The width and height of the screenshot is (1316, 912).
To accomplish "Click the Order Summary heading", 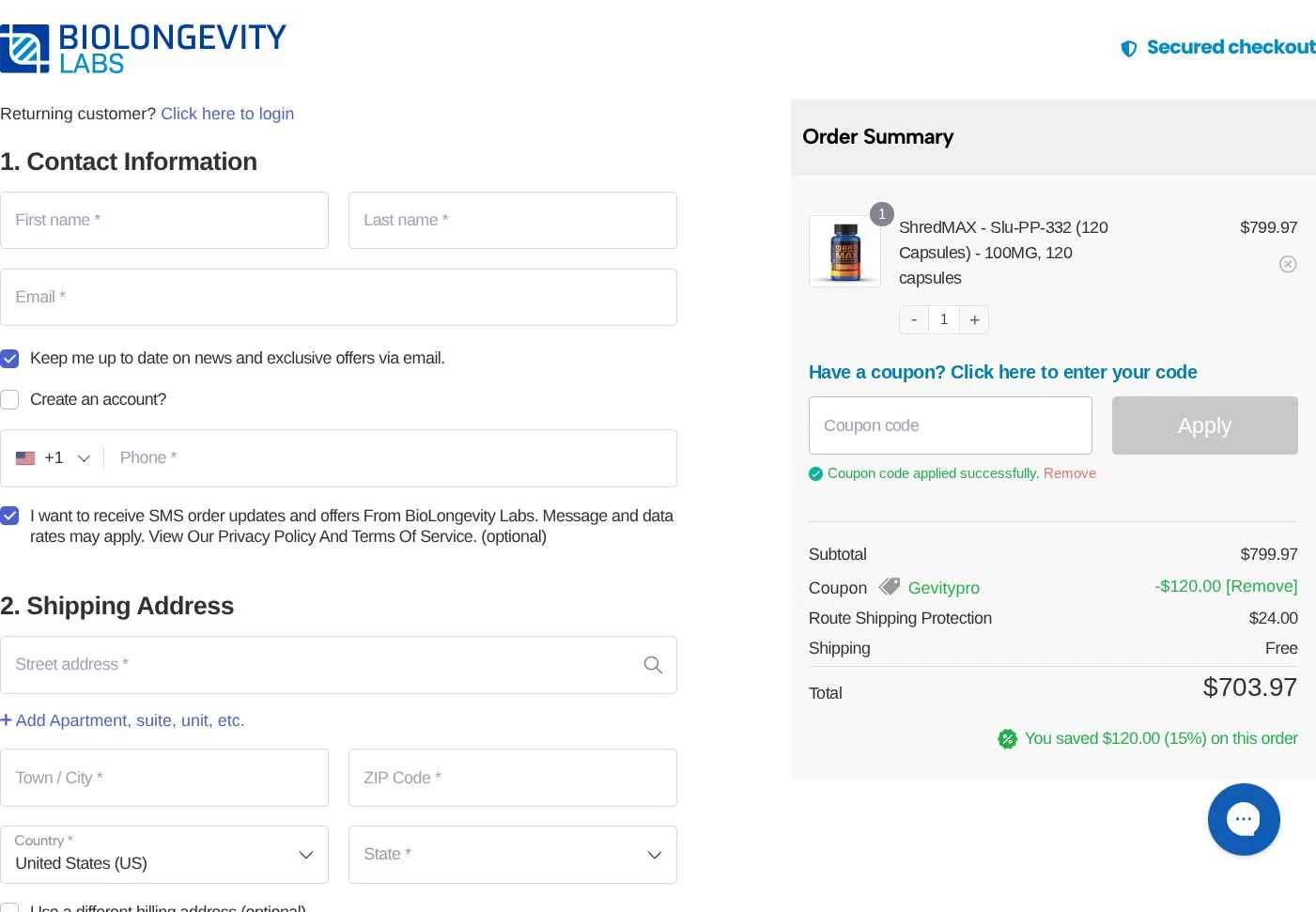I will [877, 137].
